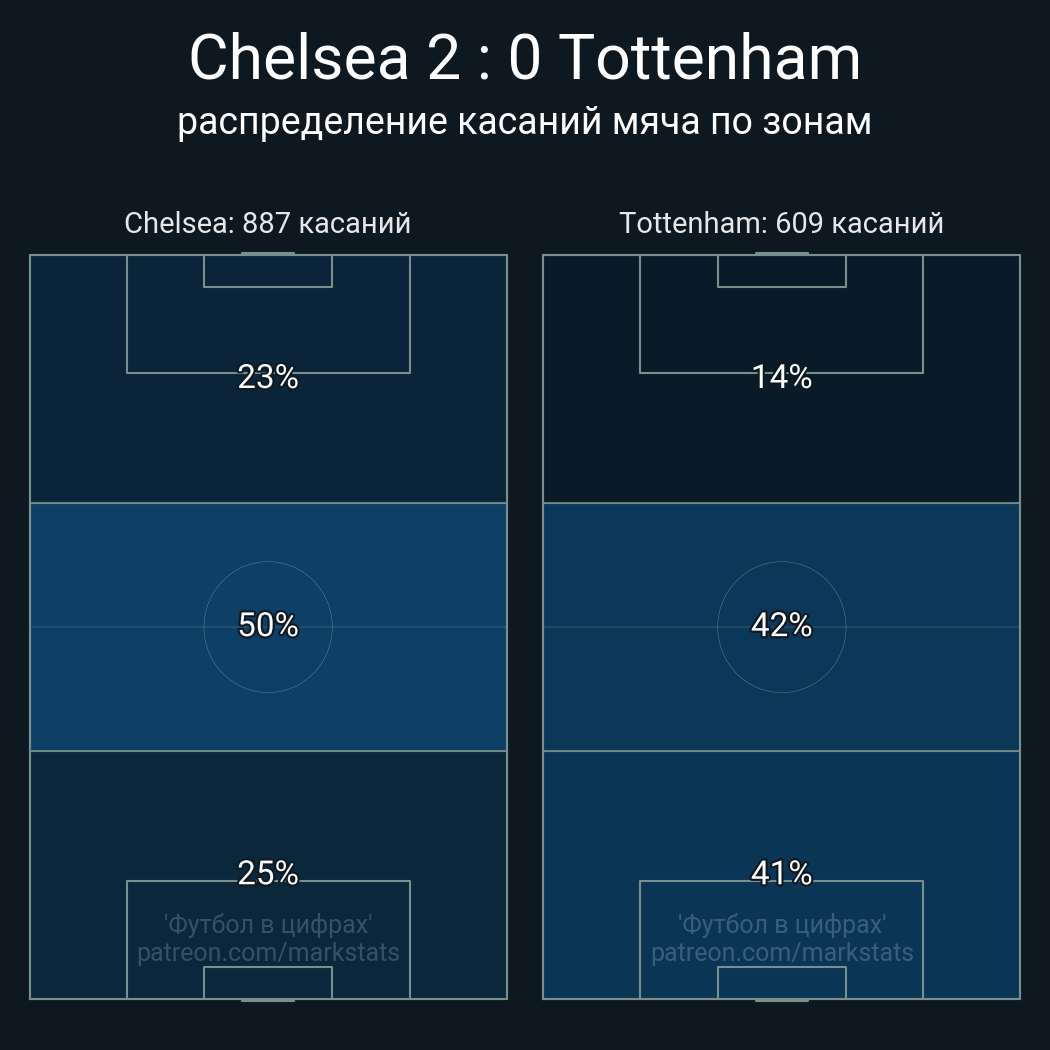Click Chelsea's 23% attacking third label
Screen dimensions: 1050x1050
268,377
